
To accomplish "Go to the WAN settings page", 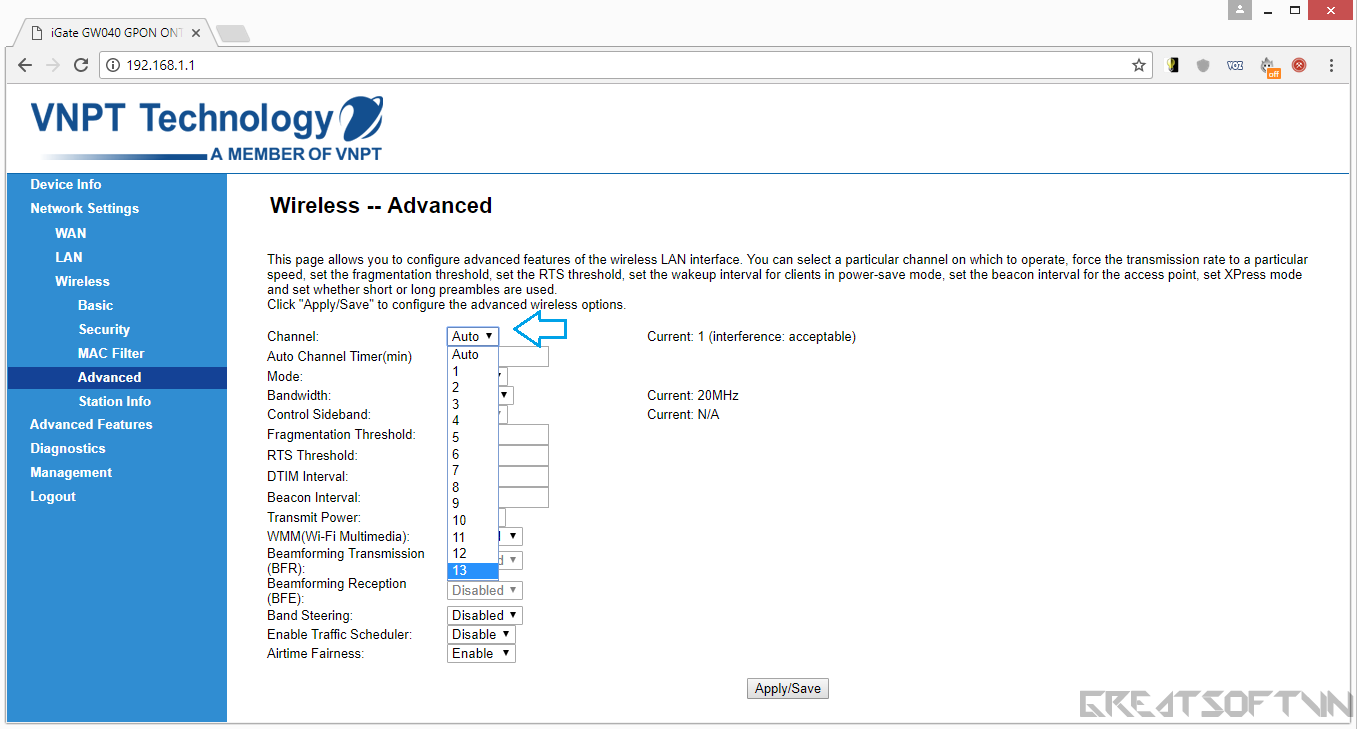I will [70, 233].
